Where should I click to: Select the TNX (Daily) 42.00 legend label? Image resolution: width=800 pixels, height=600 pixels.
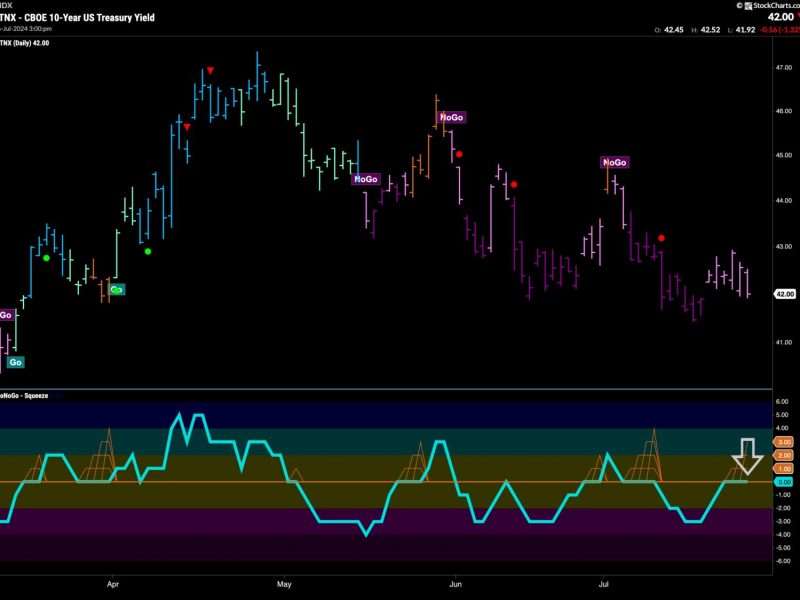coord(25,43)
